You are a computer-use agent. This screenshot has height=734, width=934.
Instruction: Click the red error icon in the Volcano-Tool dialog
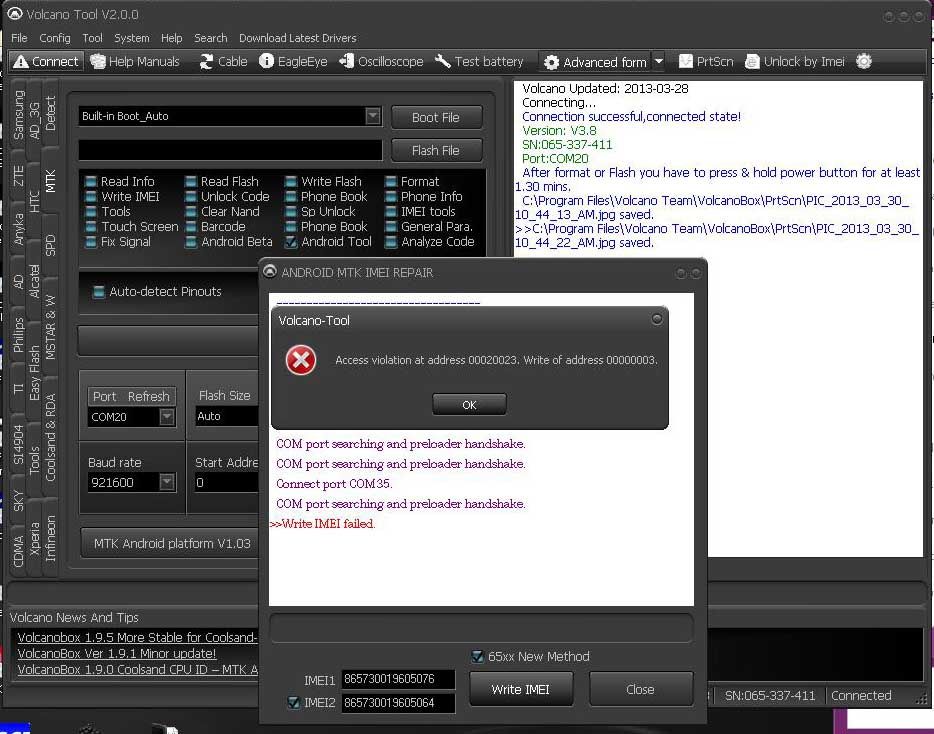(301, 360)
